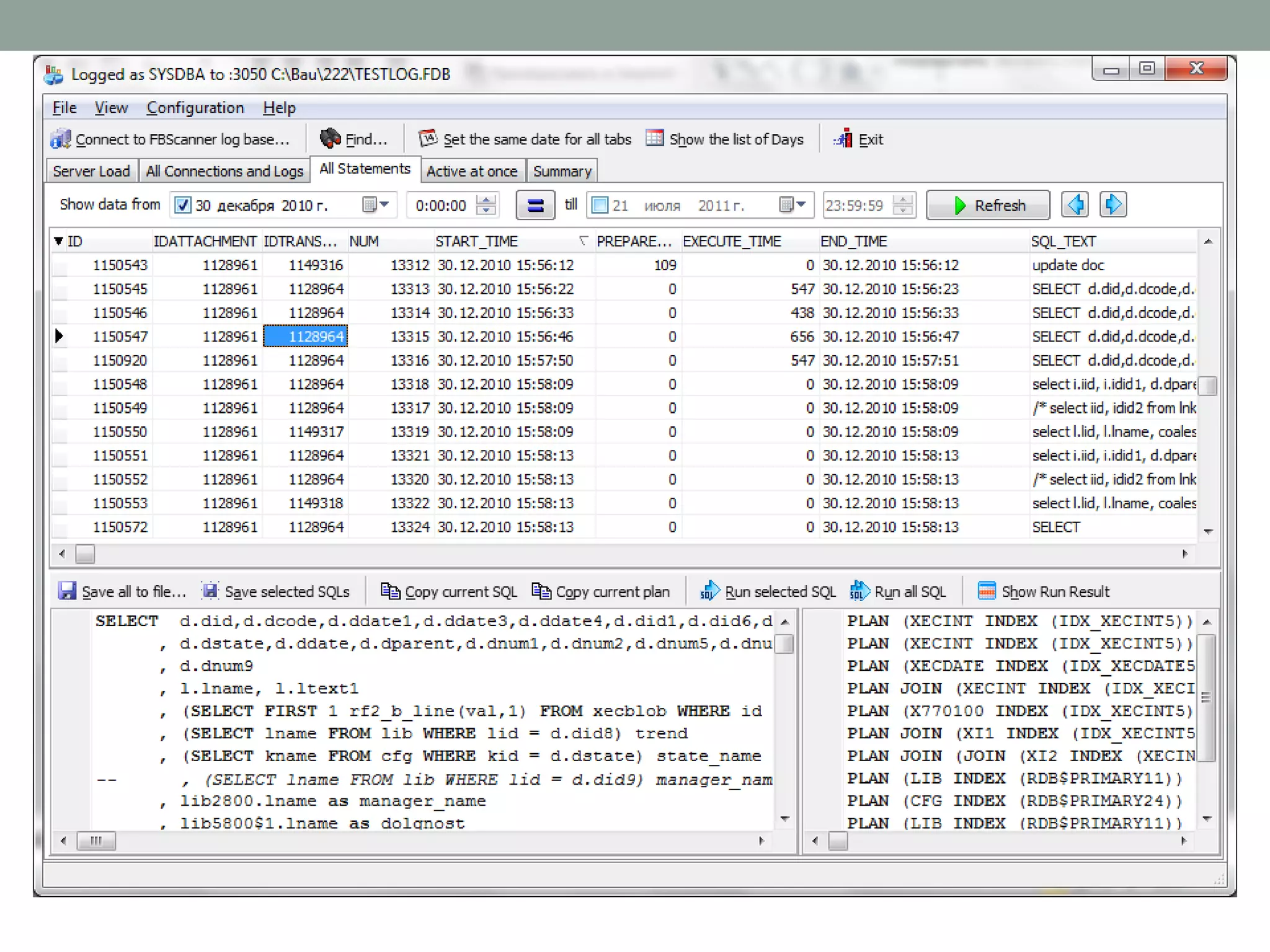Screen dimensions: 1270x952
Task: Click the application icon in title bar
Action: tap(55, 74)
